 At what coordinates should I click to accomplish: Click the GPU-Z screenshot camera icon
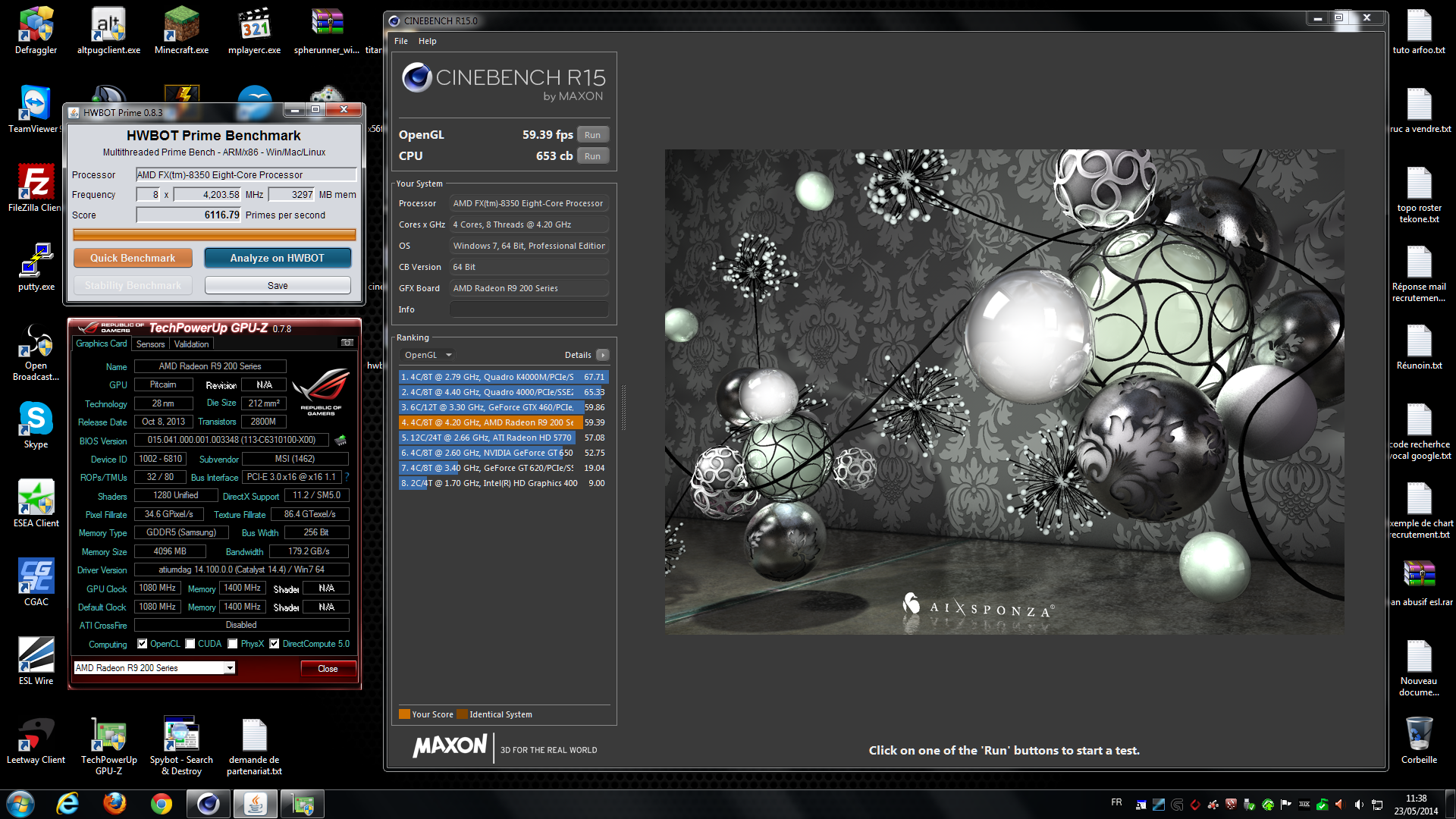(x=347, y=343)
